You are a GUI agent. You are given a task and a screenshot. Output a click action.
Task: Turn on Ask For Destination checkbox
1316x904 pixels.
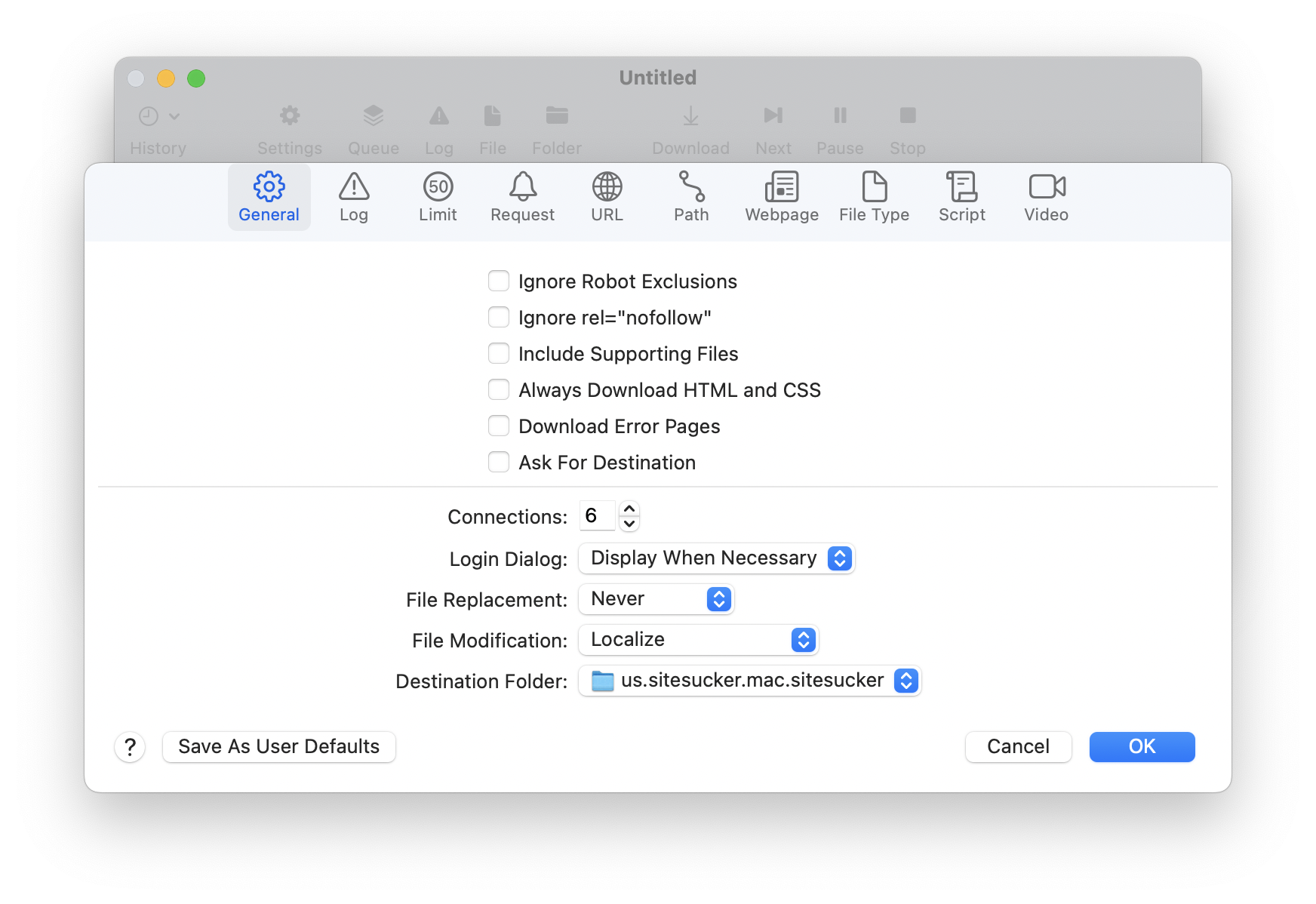click(499, 463)
